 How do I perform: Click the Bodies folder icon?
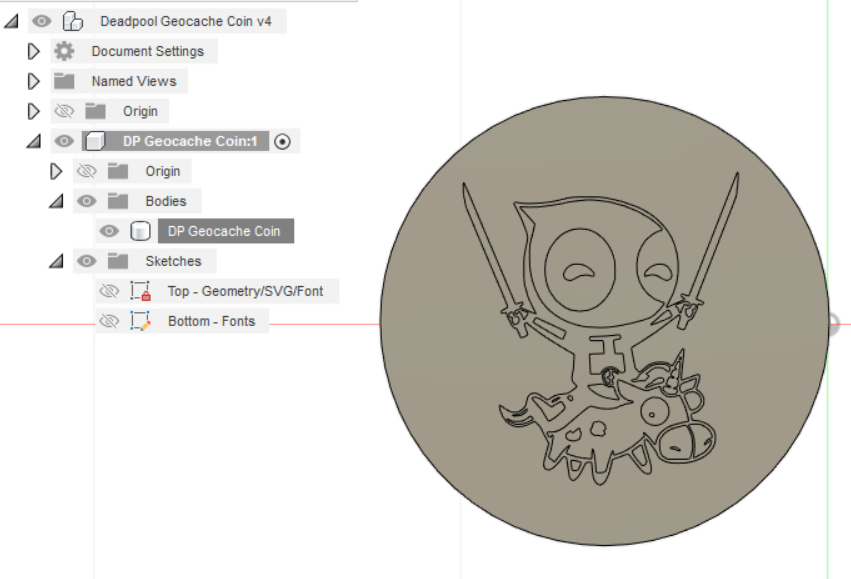click(x=116, y=200)
